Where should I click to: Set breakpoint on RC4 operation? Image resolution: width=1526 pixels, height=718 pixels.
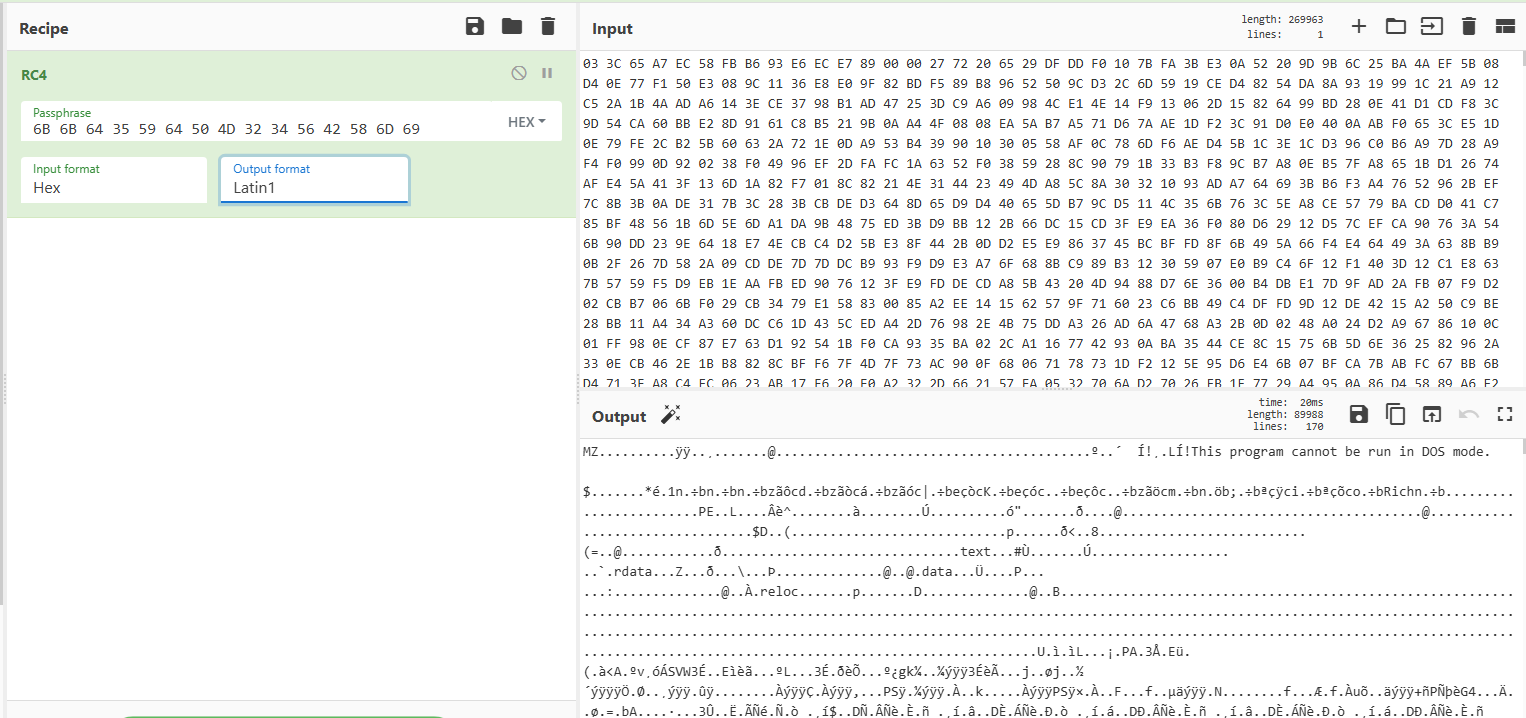547,73
